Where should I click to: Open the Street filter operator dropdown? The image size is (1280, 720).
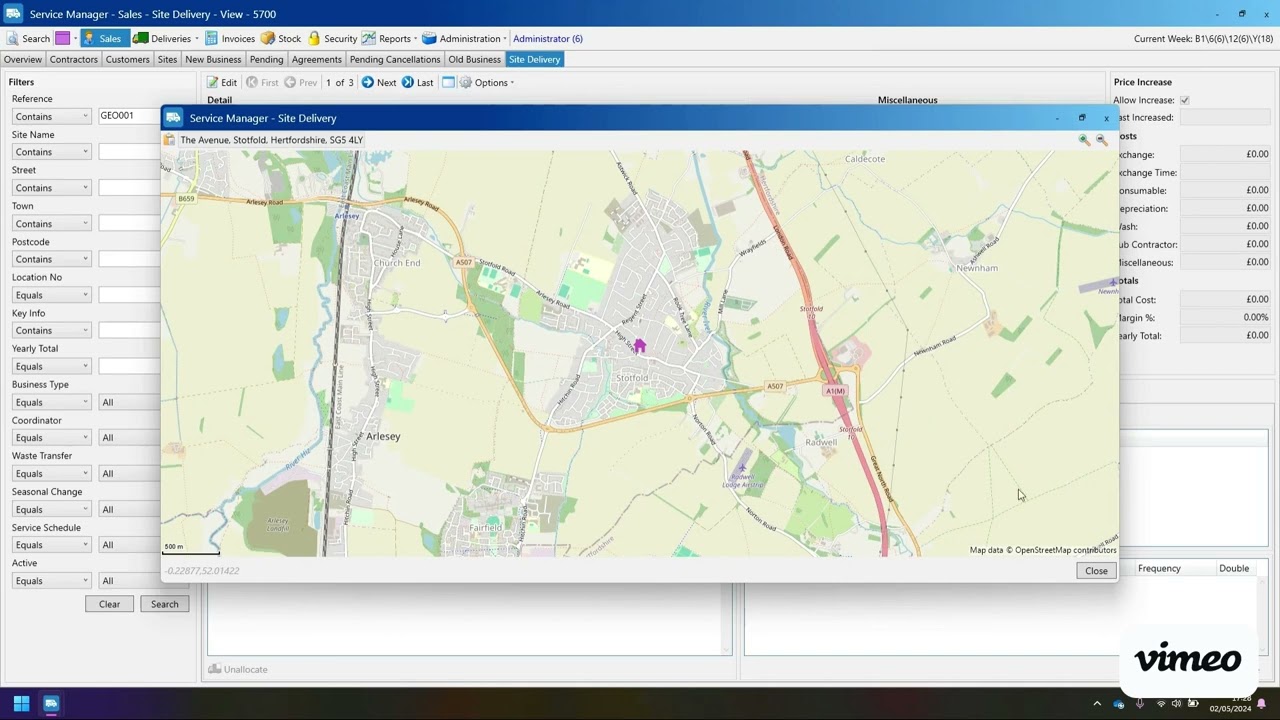click(51, 188)
